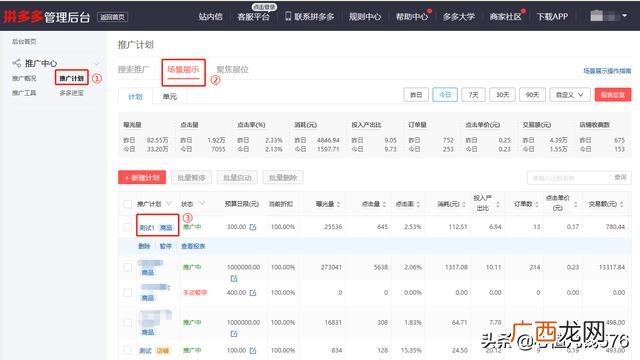Click the 批量暂停 button
This screenshot has height=360, width=640.
tap(191, 178)
